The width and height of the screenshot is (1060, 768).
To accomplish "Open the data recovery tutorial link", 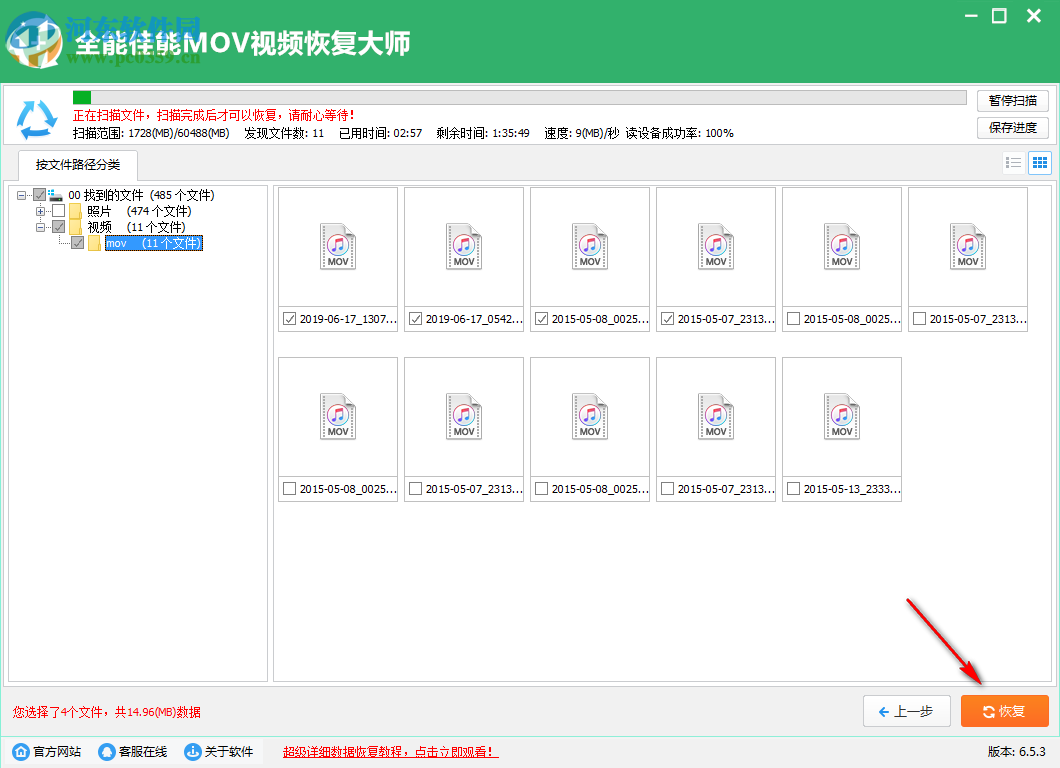I will pos(390,752).
